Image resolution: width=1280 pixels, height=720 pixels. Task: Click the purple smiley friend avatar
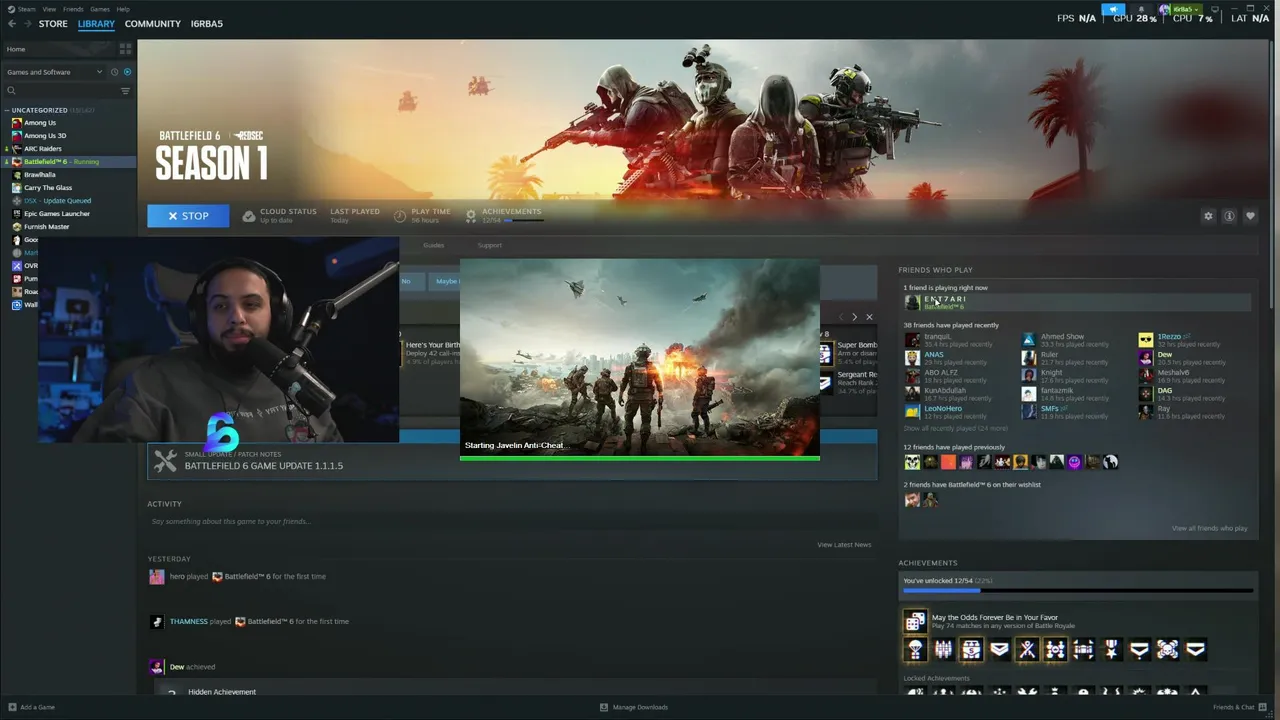coord(1075,462)
